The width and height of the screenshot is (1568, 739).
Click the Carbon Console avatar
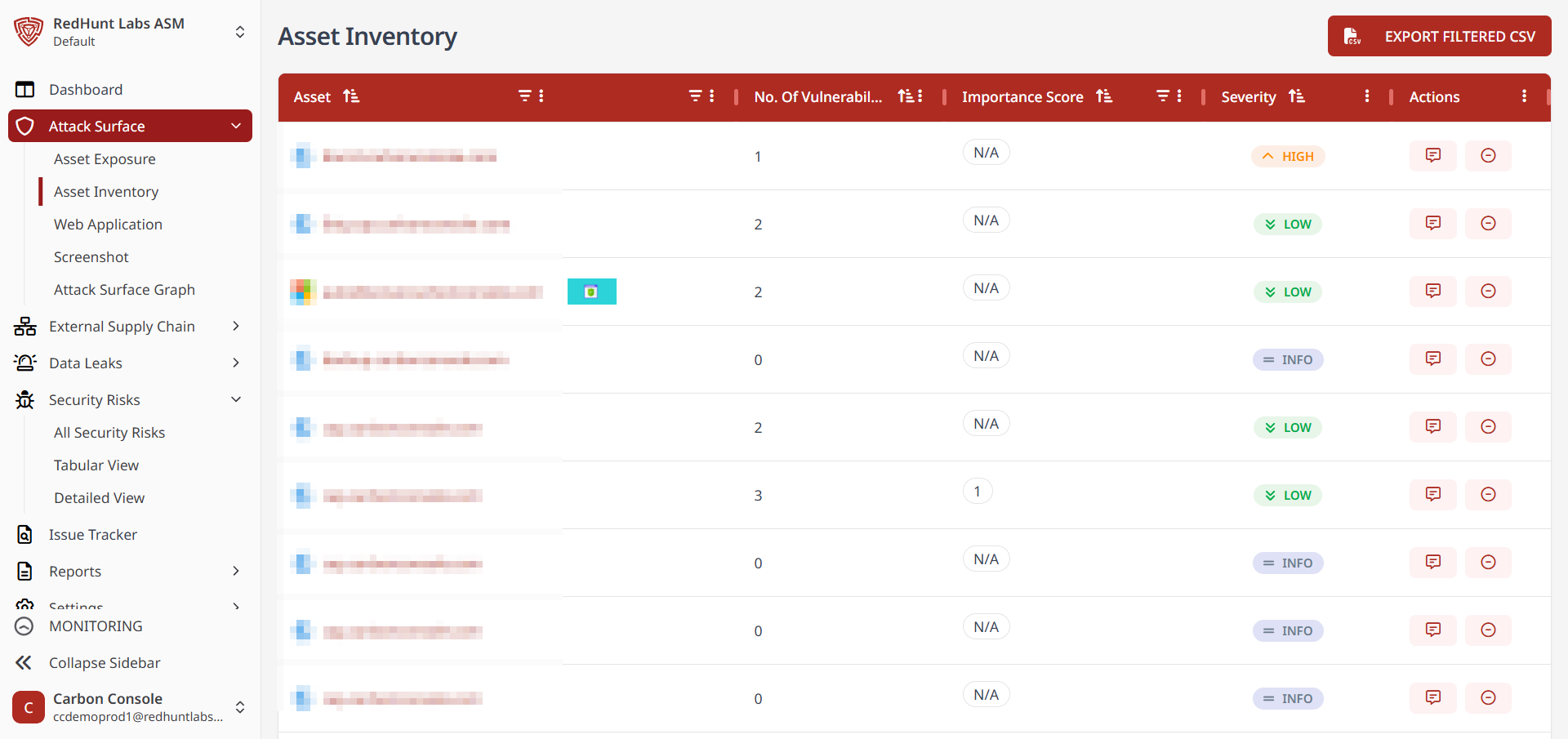[x=29, y=707]
